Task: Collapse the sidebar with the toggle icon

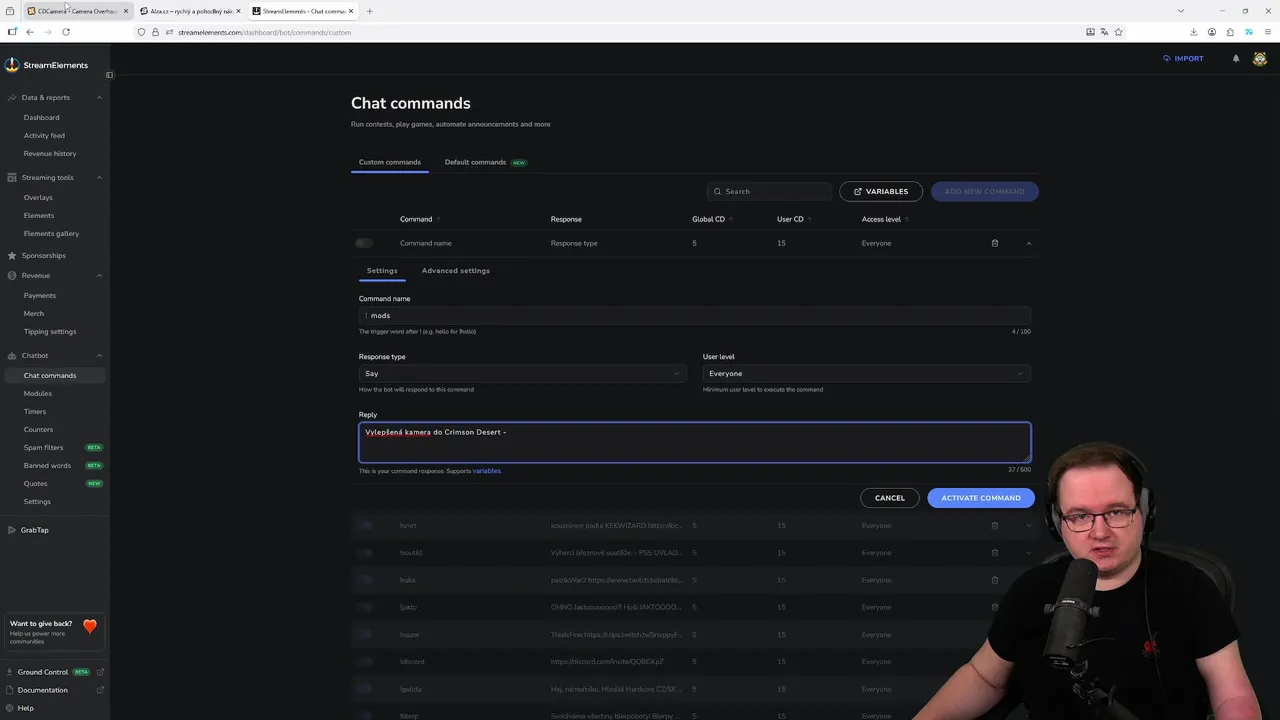Action: click(x=110, y=75)
